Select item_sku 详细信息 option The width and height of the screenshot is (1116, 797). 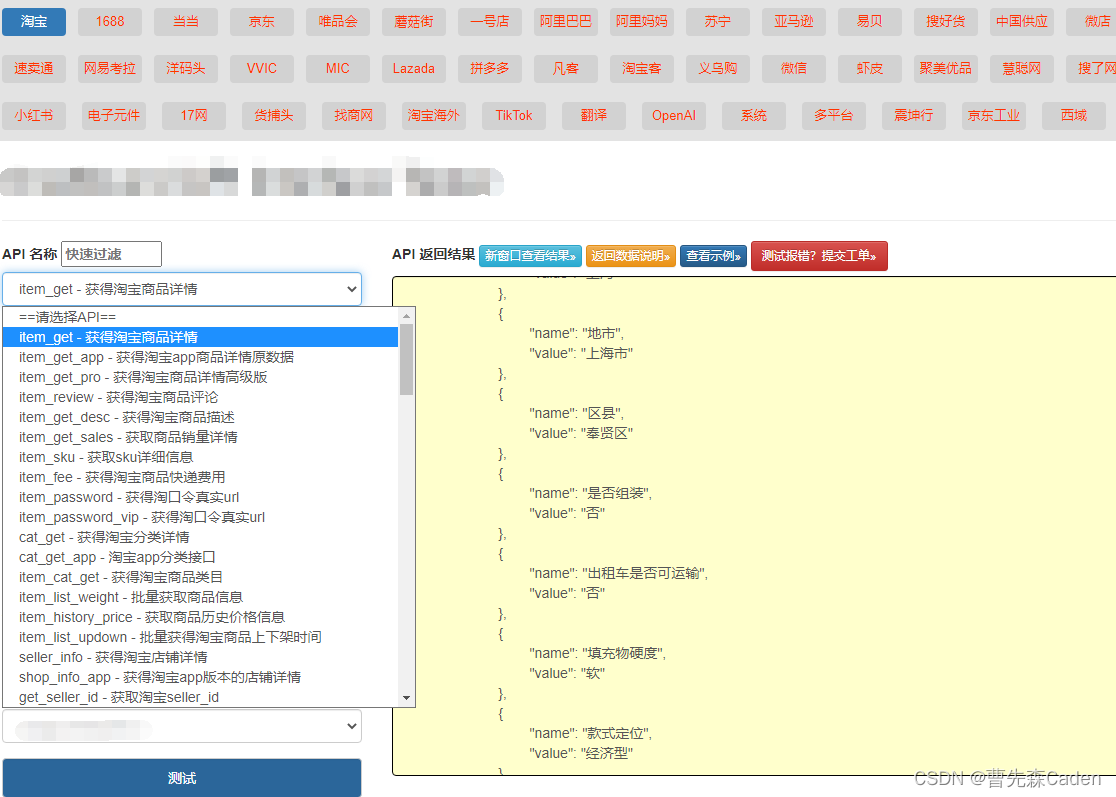(201, 457)
